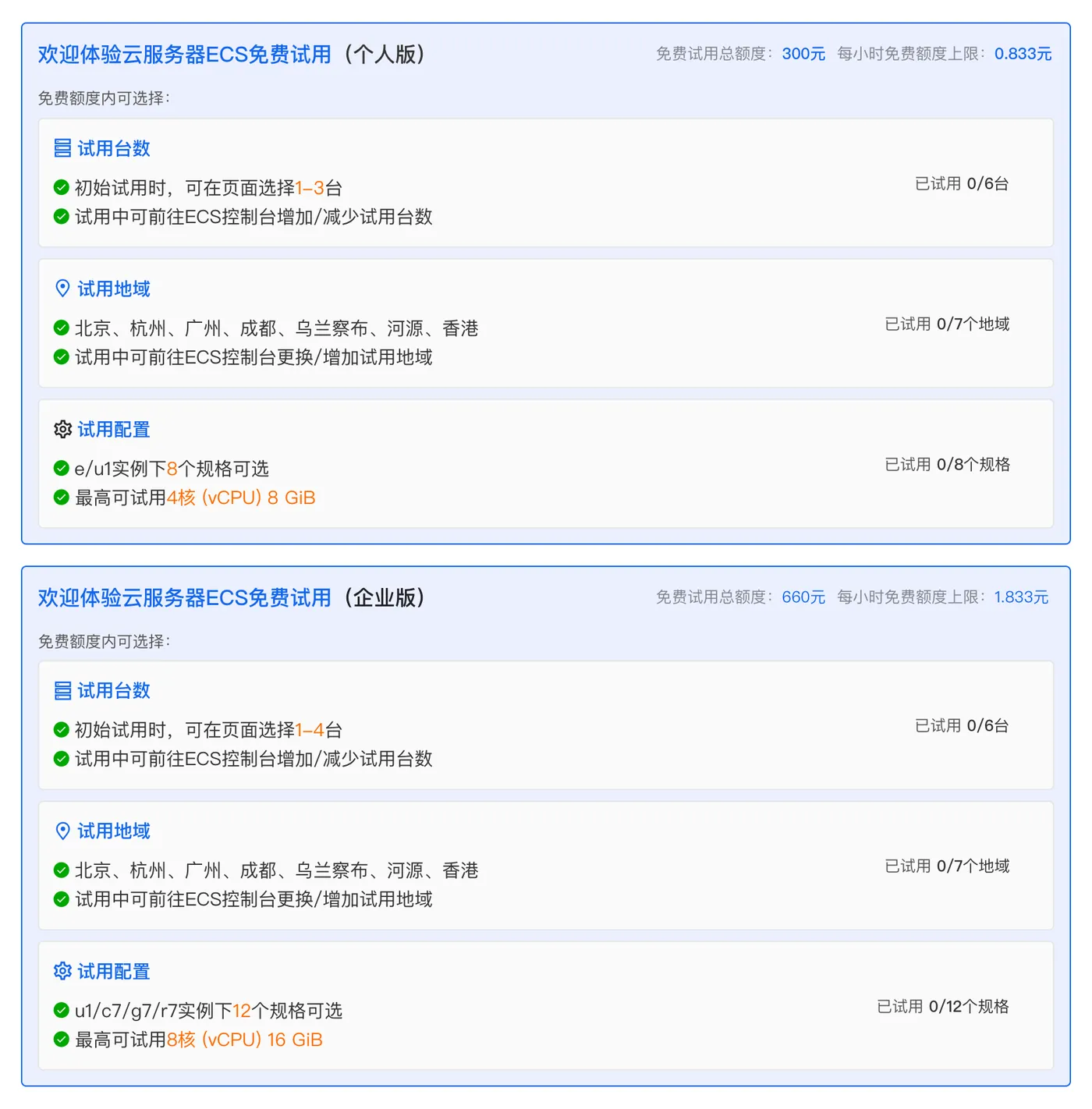Click the 试用台数 server icon in 个人版 card
Viewport: 1092px width, 1109px height.
coord(62,148)
